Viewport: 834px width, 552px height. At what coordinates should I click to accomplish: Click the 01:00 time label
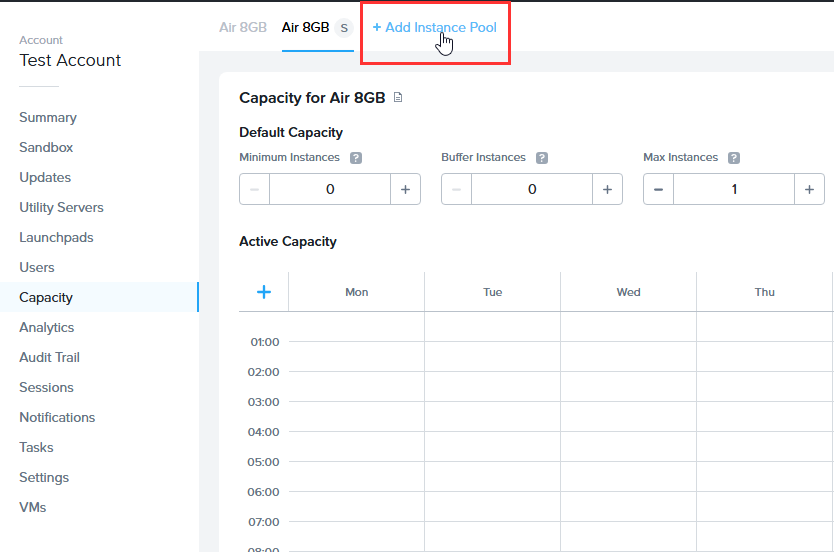(264, 342)
